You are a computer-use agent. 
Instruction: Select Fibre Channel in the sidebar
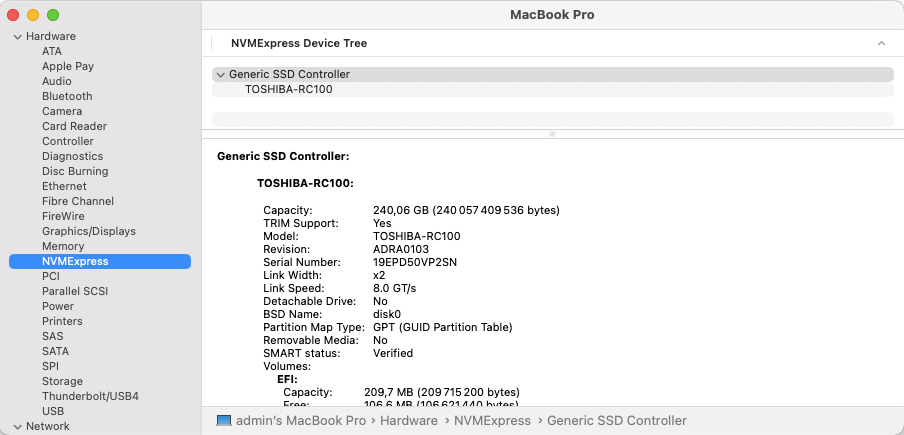[78, 201]
